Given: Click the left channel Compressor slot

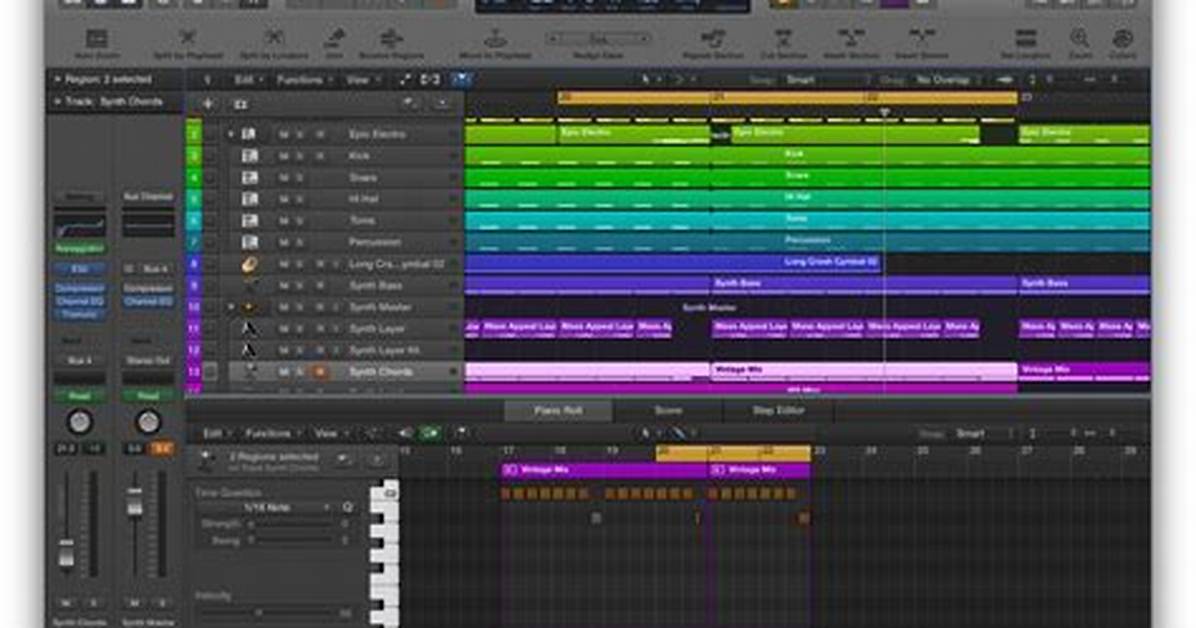Looking at the screenshot, I should [x=79, y=288].
